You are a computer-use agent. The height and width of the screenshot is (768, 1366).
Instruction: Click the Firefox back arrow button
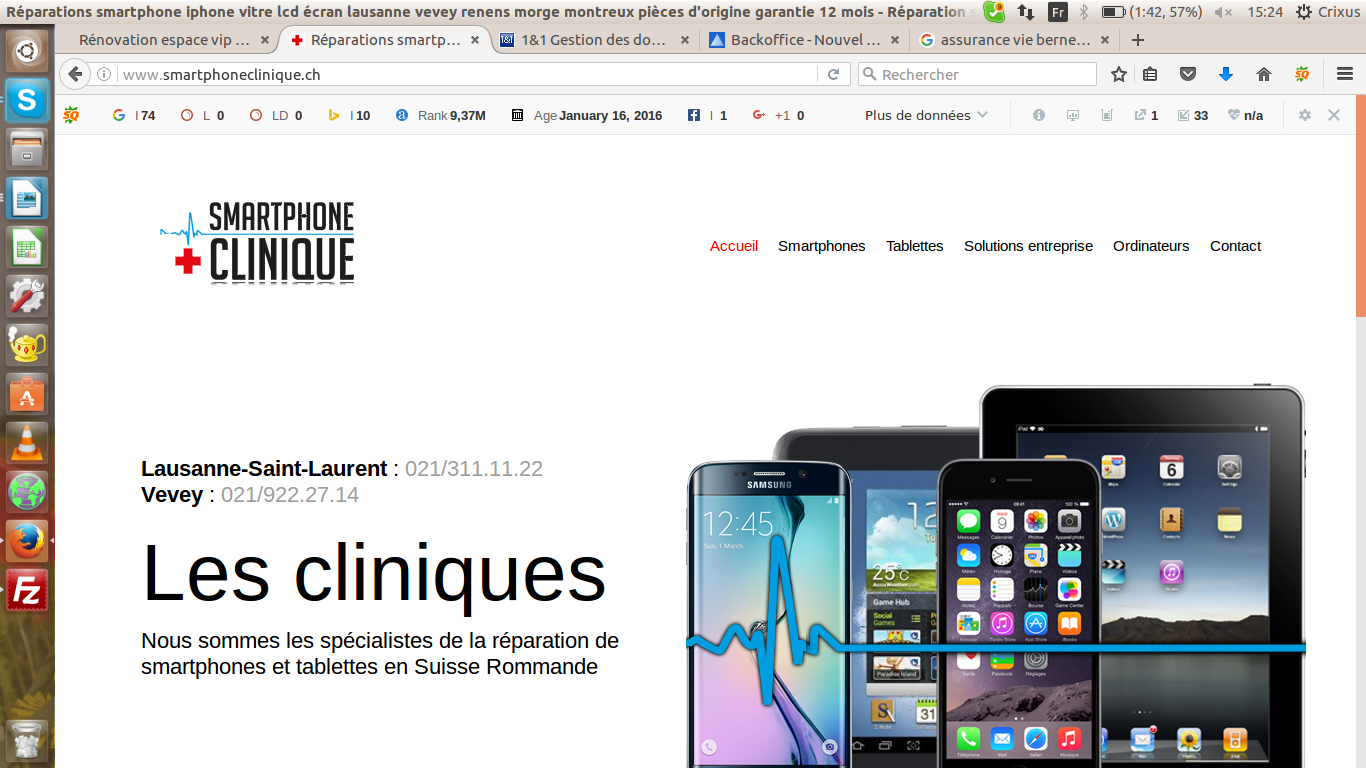[75, 74]
